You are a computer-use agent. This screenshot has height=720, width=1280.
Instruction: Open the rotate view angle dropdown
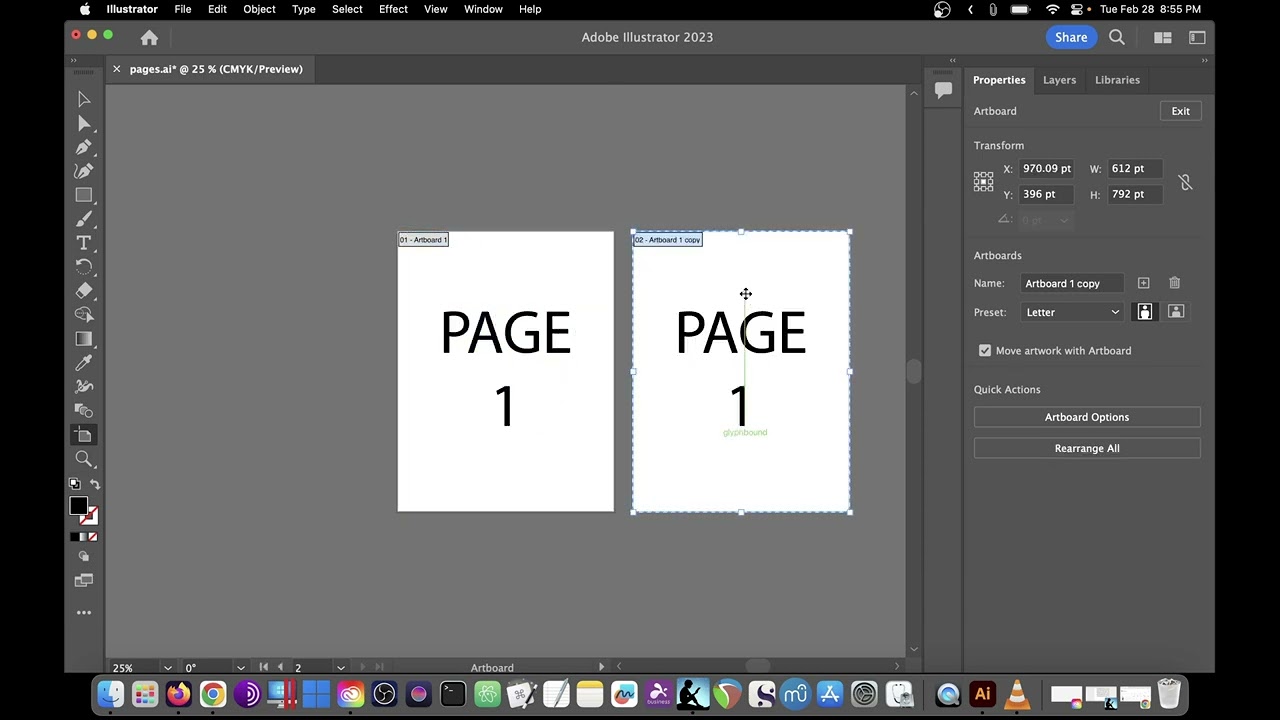coord(240,668)
